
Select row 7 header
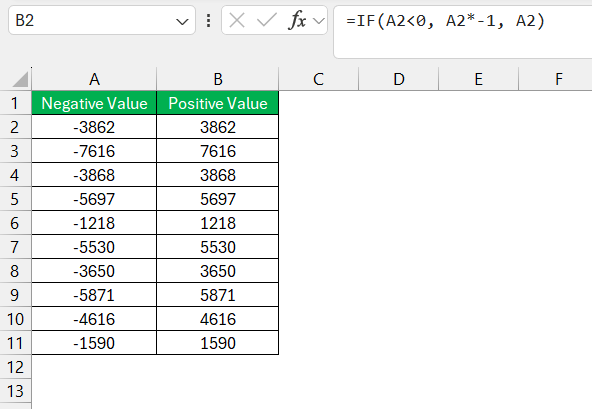(15, 247)
